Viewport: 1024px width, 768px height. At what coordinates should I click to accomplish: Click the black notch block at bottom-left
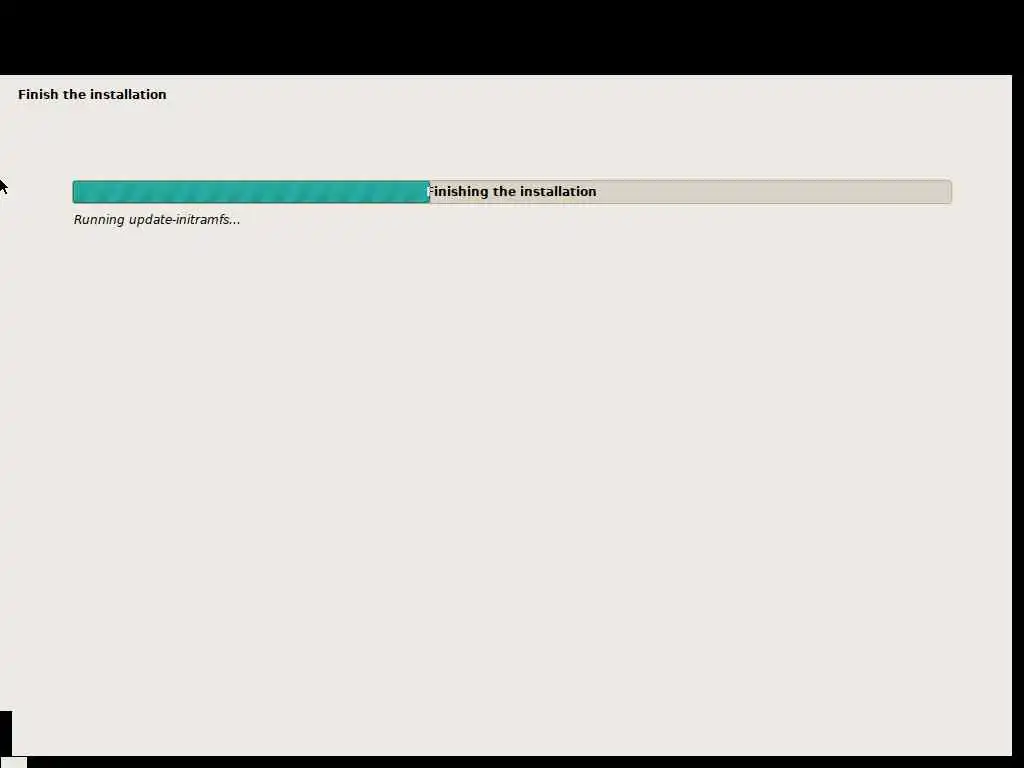[6, 733]
